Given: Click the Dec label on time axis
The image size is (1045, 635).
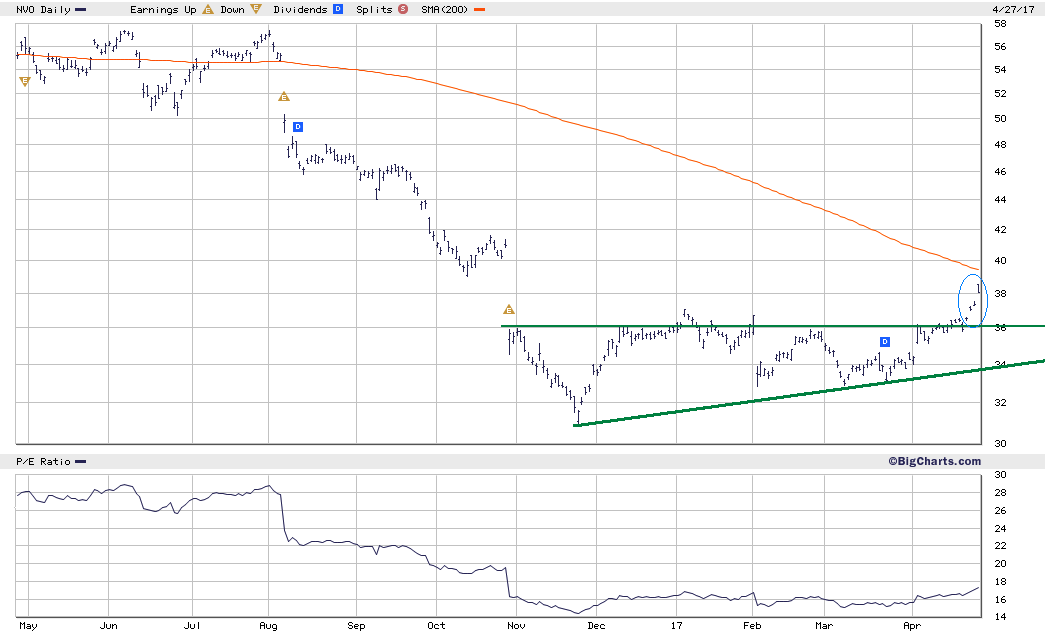Looking at the screenshot, I should click(x=596, y=626).
